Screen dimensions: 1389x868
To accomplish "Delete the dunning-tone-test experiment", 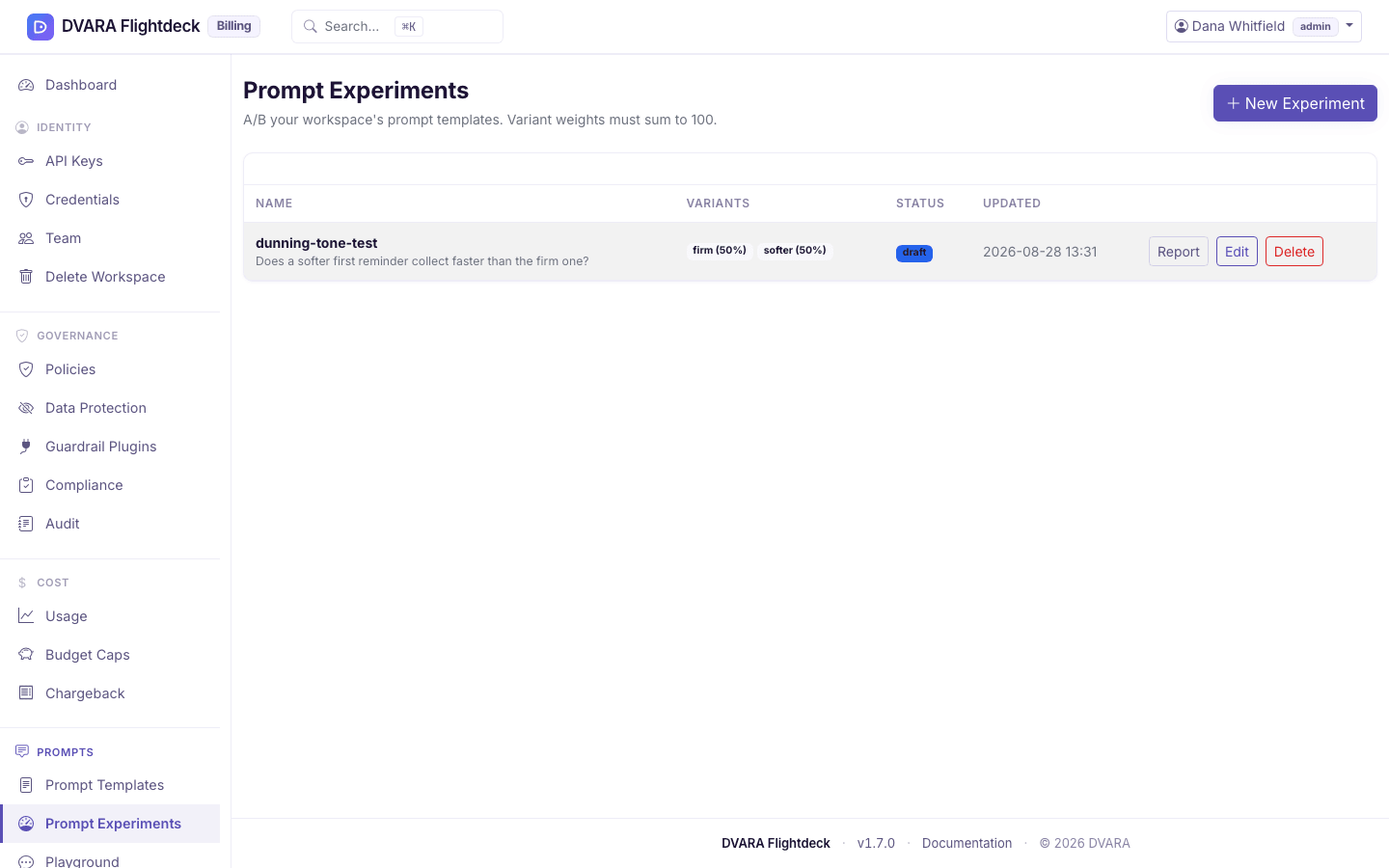I will coord(1294,252).
